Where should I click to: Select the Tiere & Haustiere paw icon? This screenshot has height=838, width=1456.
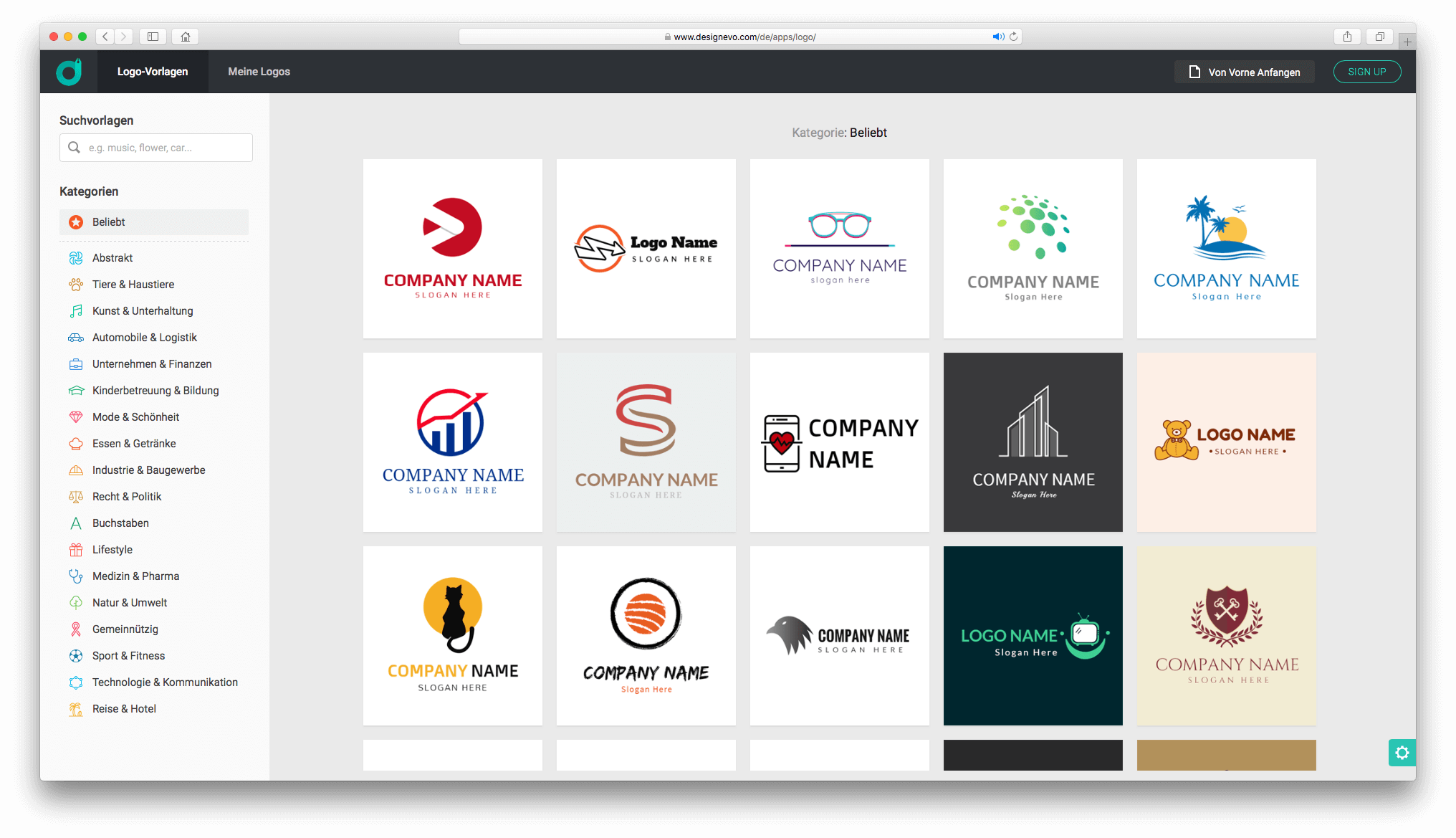pos(75,285)
